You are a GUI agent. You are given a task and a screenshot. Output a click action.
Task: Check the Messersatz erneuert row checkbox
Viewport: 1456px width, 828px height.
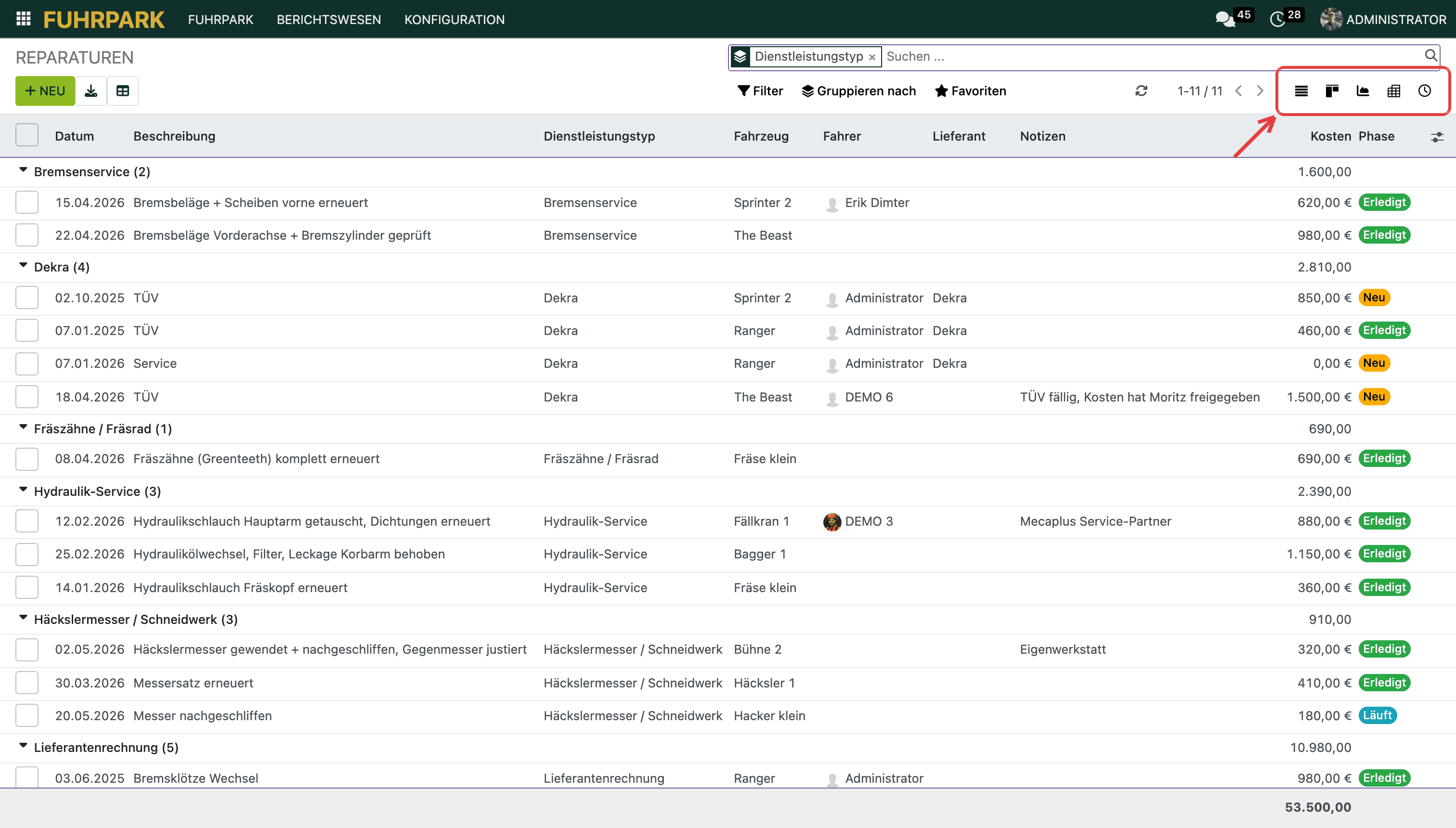27,683
